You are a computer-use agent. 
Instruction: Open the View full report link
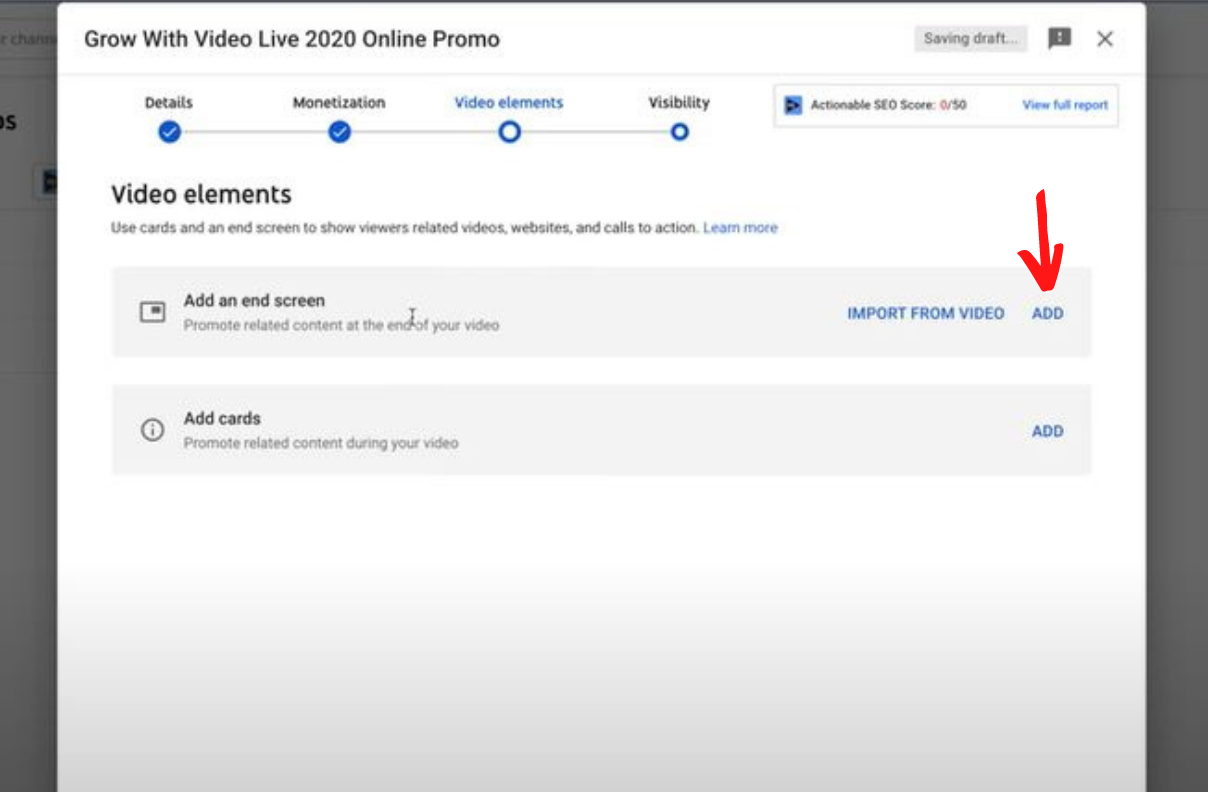tap(1065, 105)
